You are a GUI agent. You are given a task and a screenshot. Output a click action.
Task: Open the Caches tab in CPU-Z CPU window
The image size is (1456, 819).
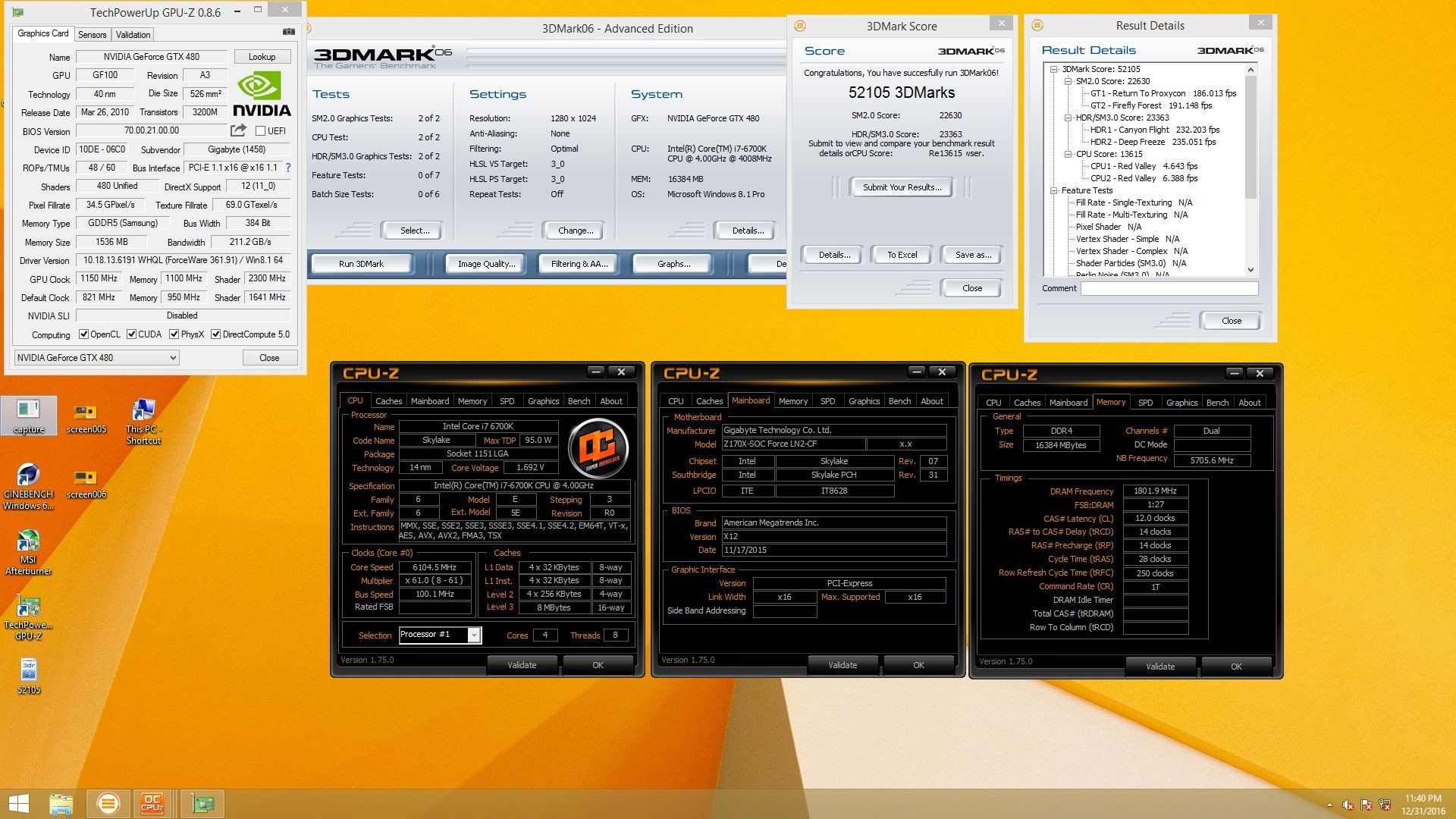tap(388, 401)
